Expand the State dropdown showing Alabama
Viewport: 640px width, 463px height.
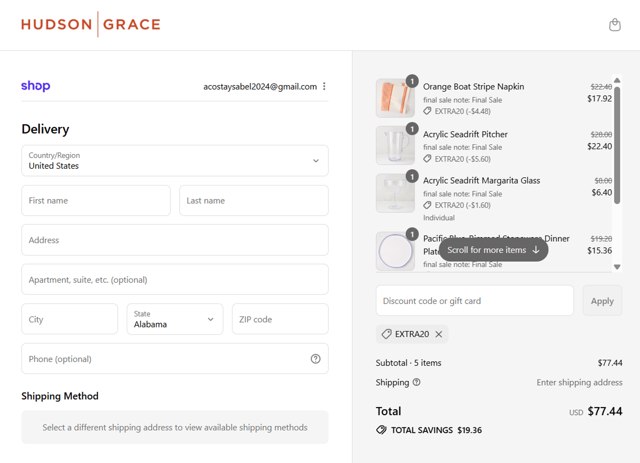click(175, 319)
